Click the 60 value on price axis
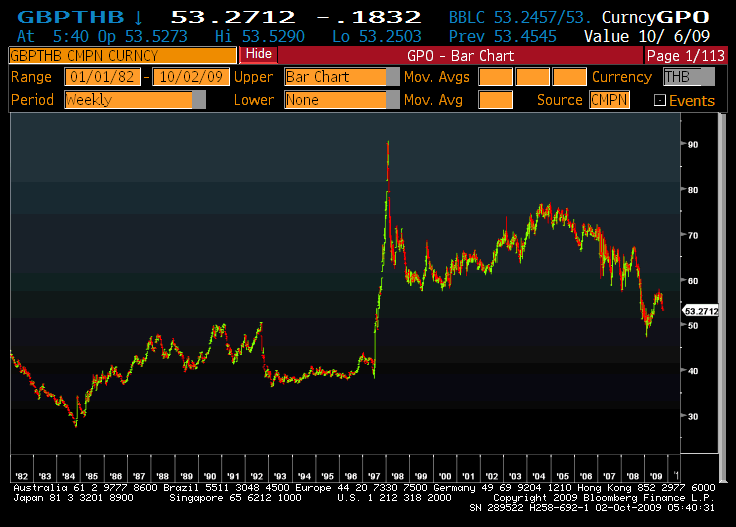The width and height of the screenshot is (736, 527). coord(693,281)
